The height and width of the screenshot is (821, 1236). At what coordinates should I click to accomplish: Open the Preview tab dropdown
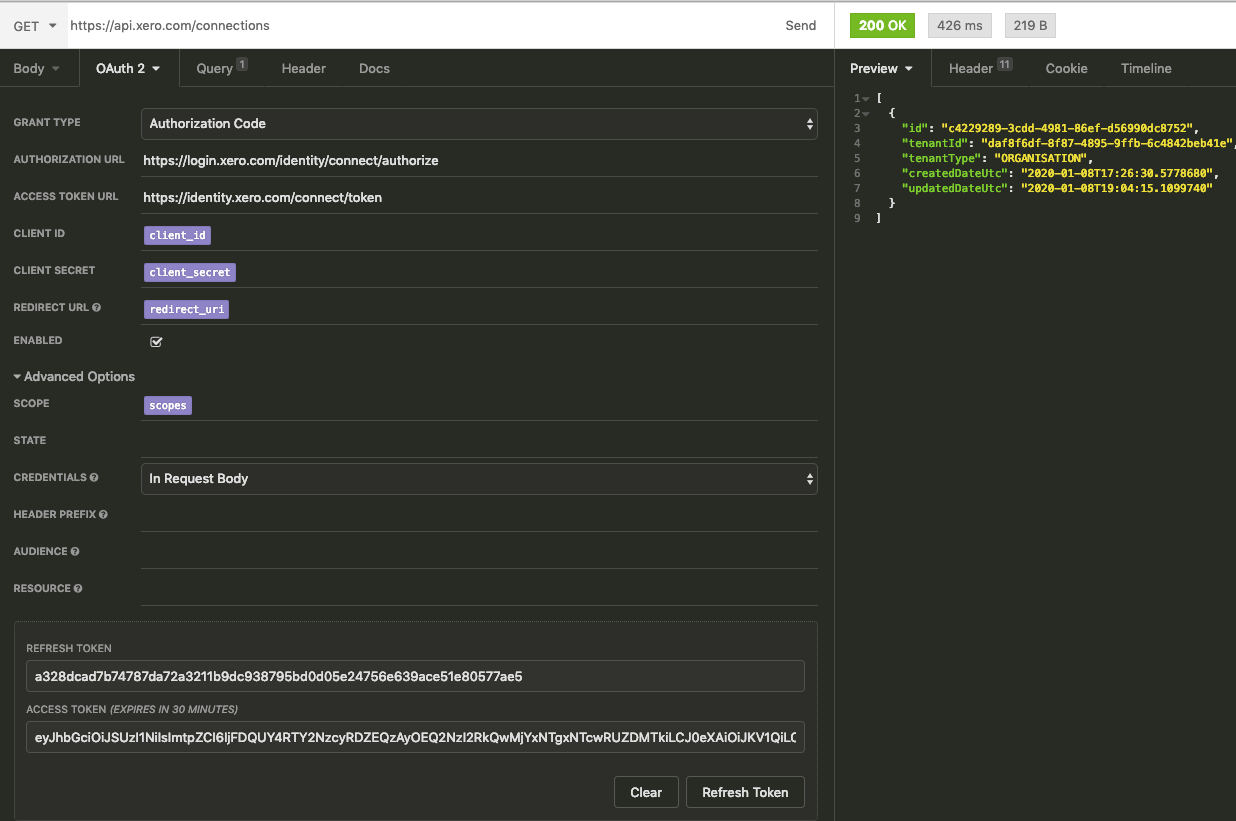[881, 68]
